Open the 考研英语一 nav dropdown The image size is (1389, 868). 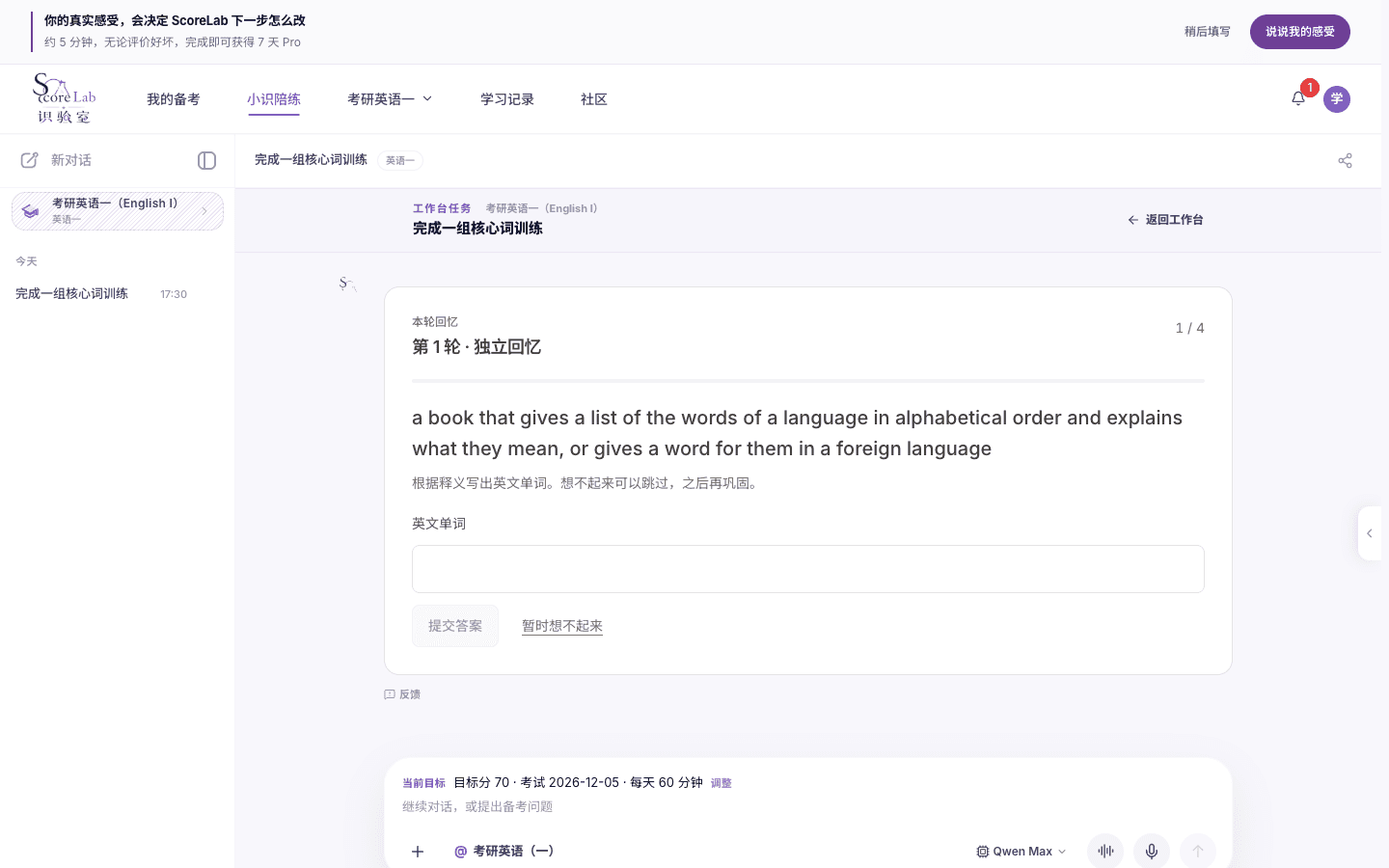(390, 99)
